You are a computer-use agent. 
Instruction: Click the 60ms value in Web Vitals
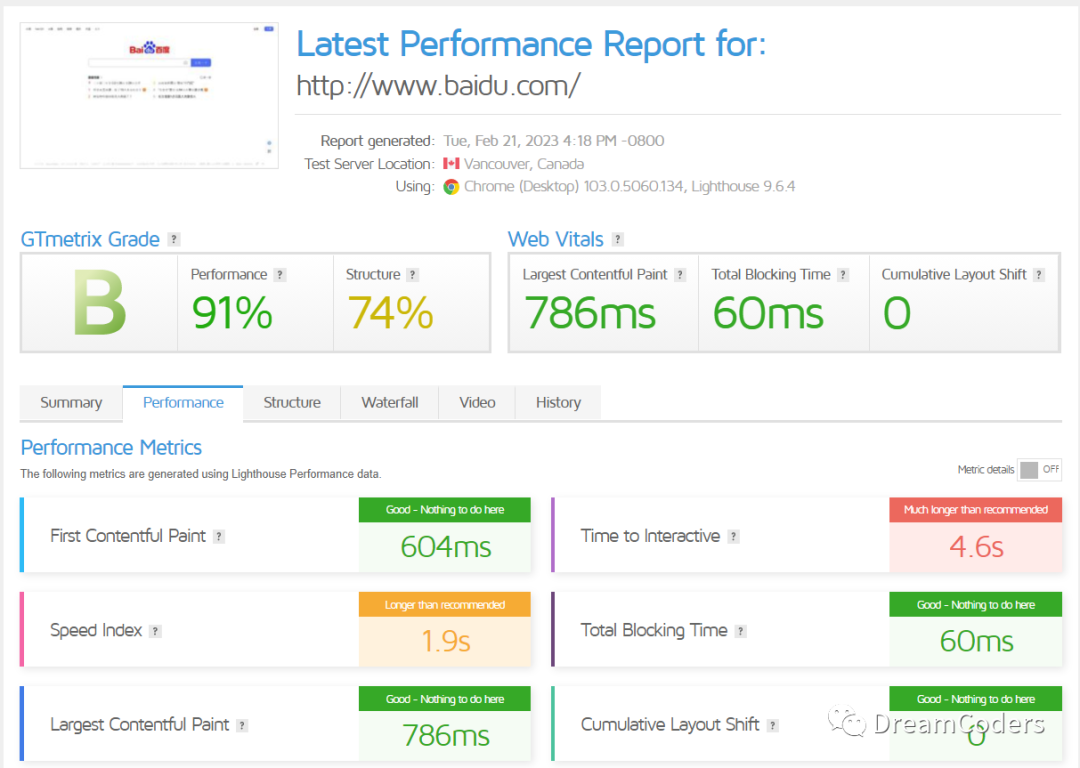coord(768,313)
